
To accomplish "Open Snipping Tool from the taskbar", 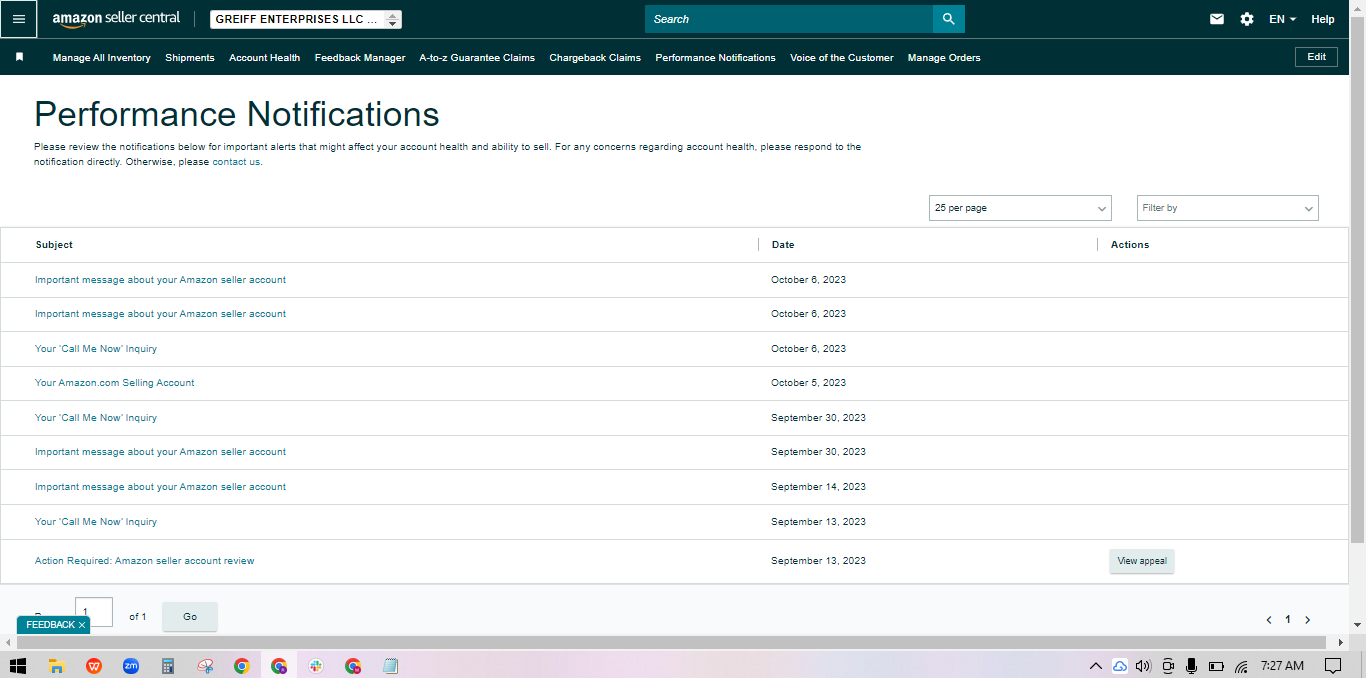I will tap(205, 666).
